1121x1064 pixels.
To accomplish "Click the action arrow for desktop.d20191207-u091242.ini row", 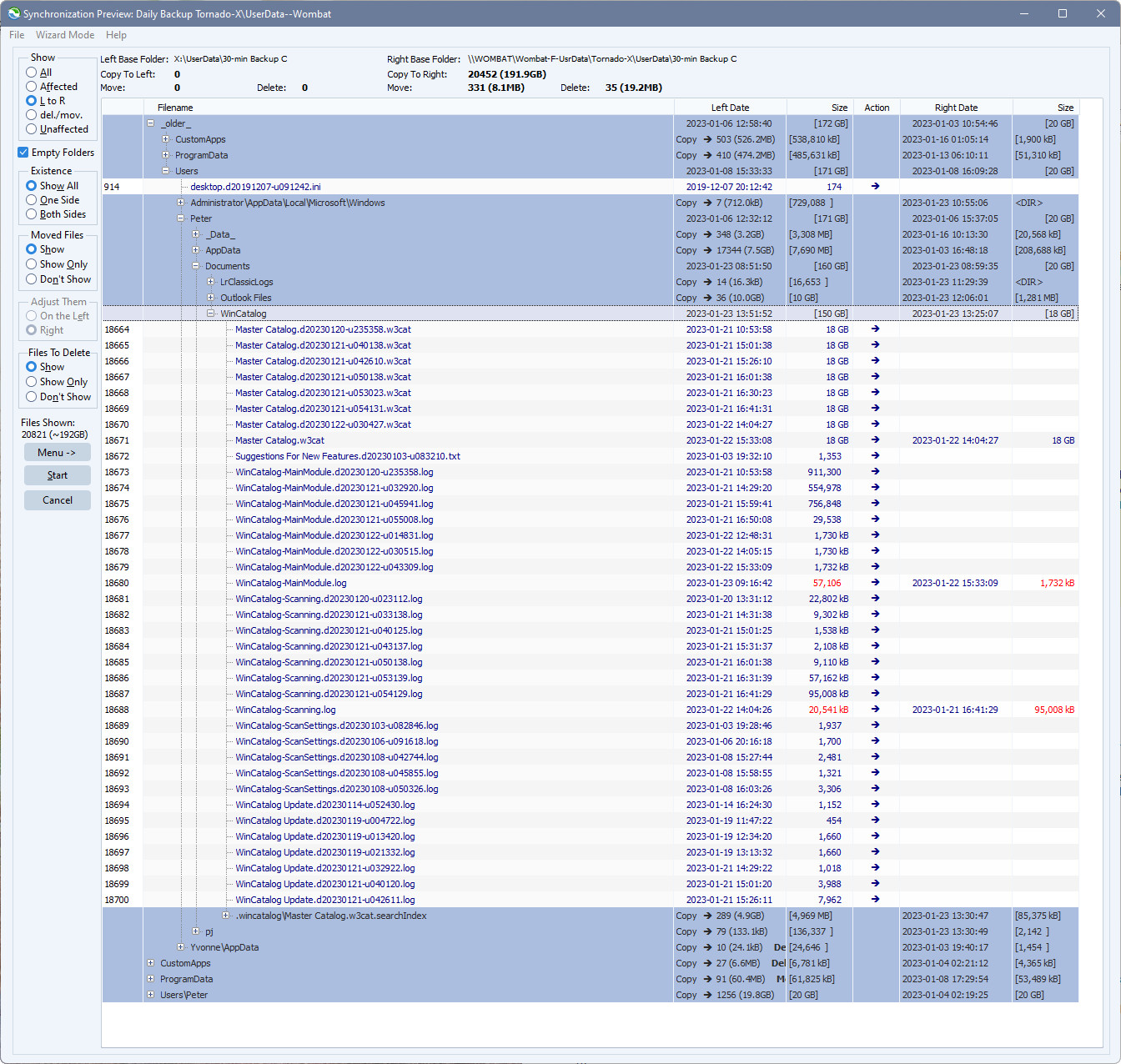I will [x=875, y=187].
